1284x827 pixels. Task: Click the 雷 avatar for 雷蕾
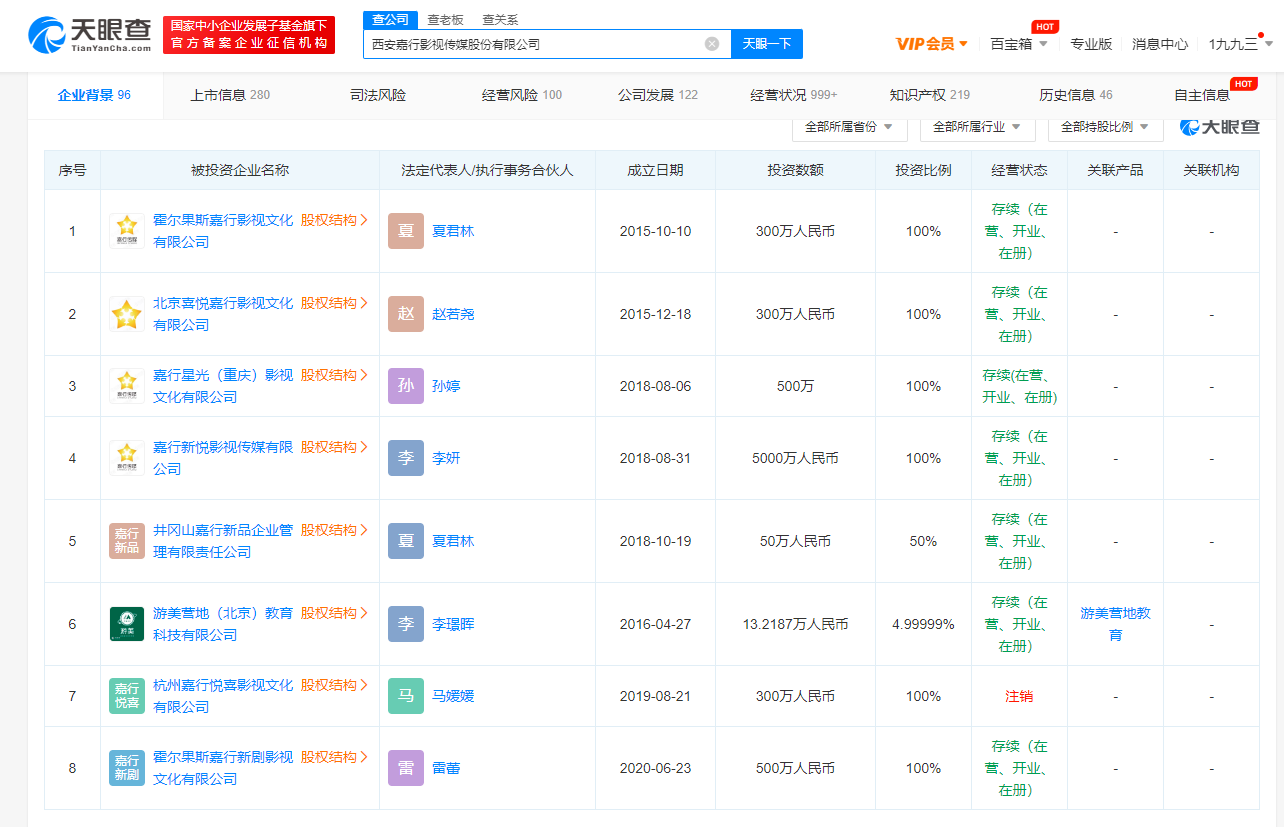(406, 768)
